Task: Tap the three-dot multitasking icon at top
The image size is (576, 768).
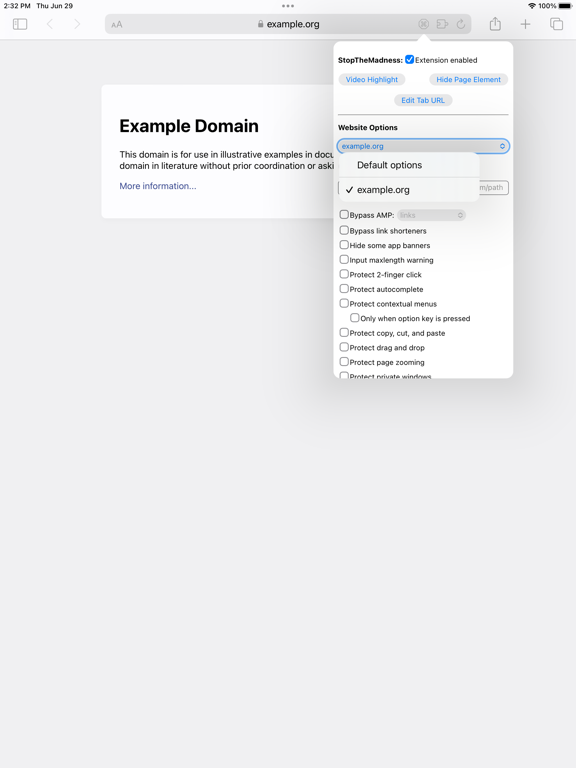Action: pyautogui.click(x=288, y=6)
